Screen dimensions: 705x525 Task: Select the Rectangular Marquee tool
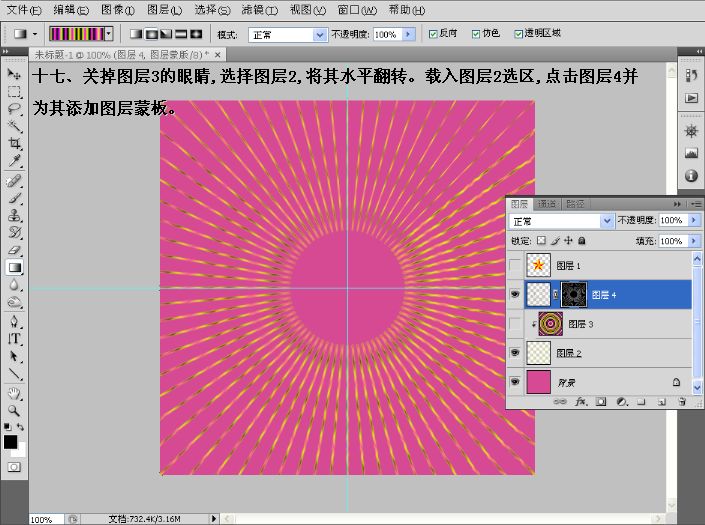[14, 91]
